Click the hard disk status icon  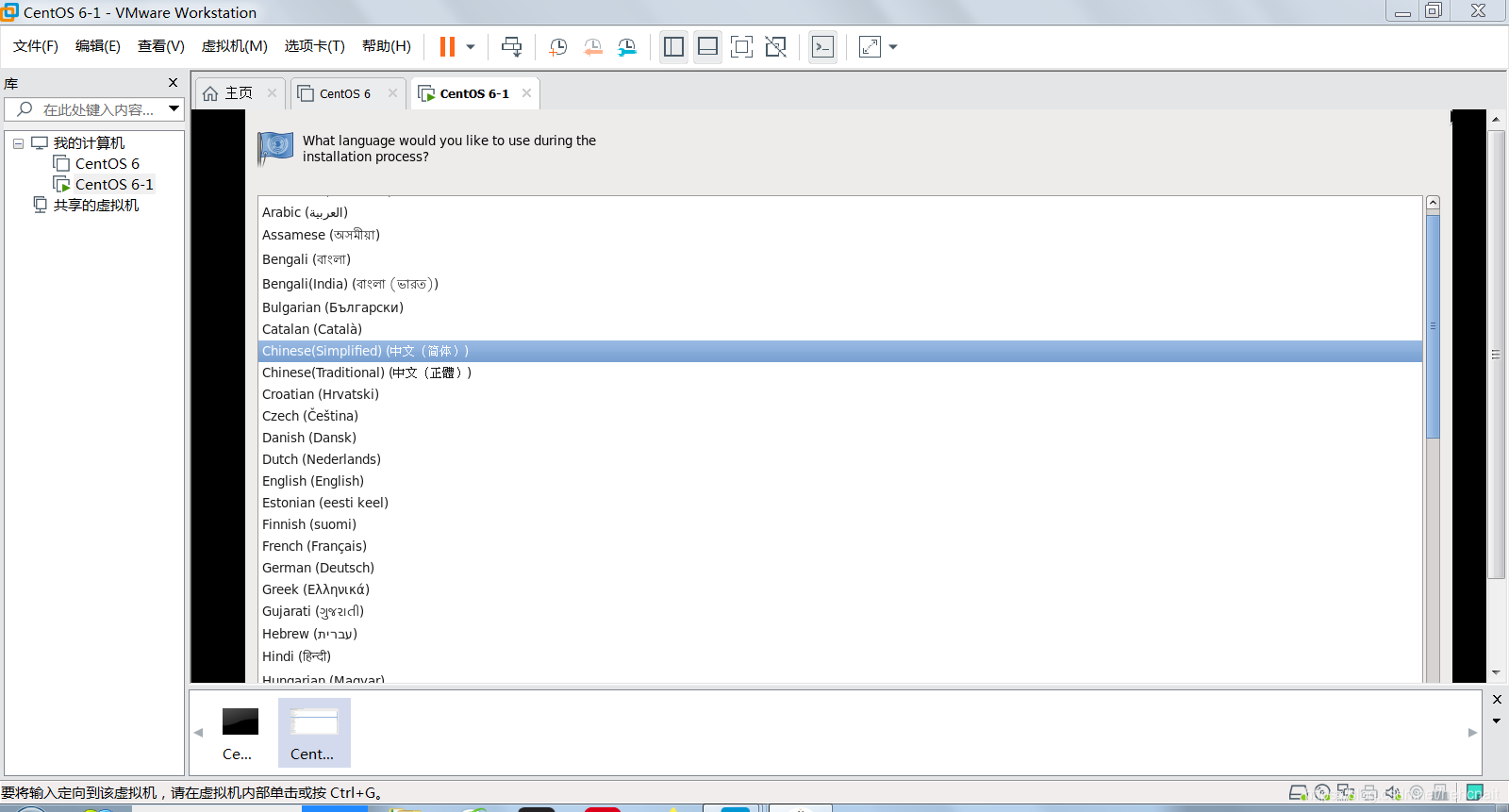(1299, 793)
